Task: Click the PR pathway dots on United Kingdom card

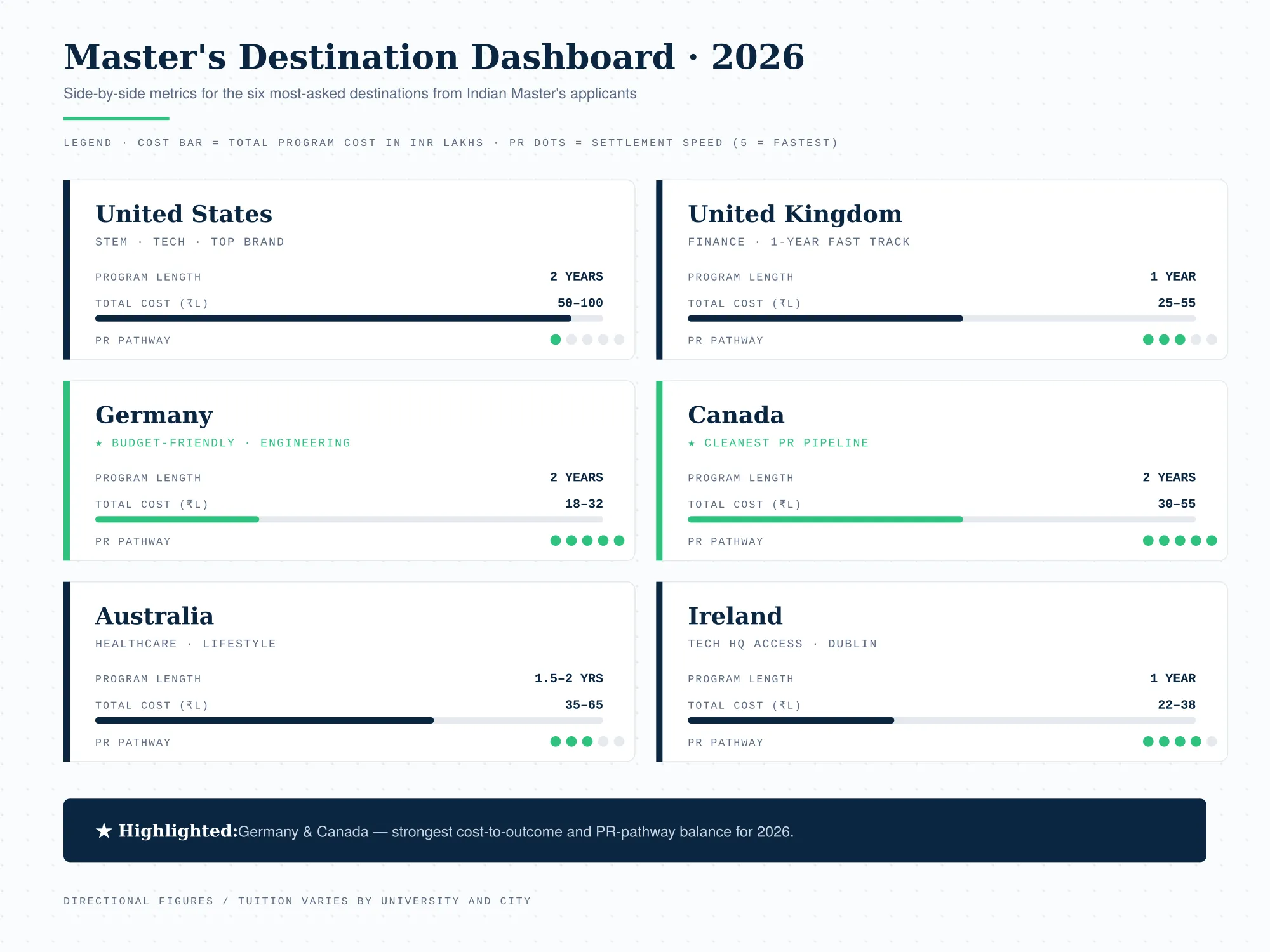Action: click(x=1180, y=340)
